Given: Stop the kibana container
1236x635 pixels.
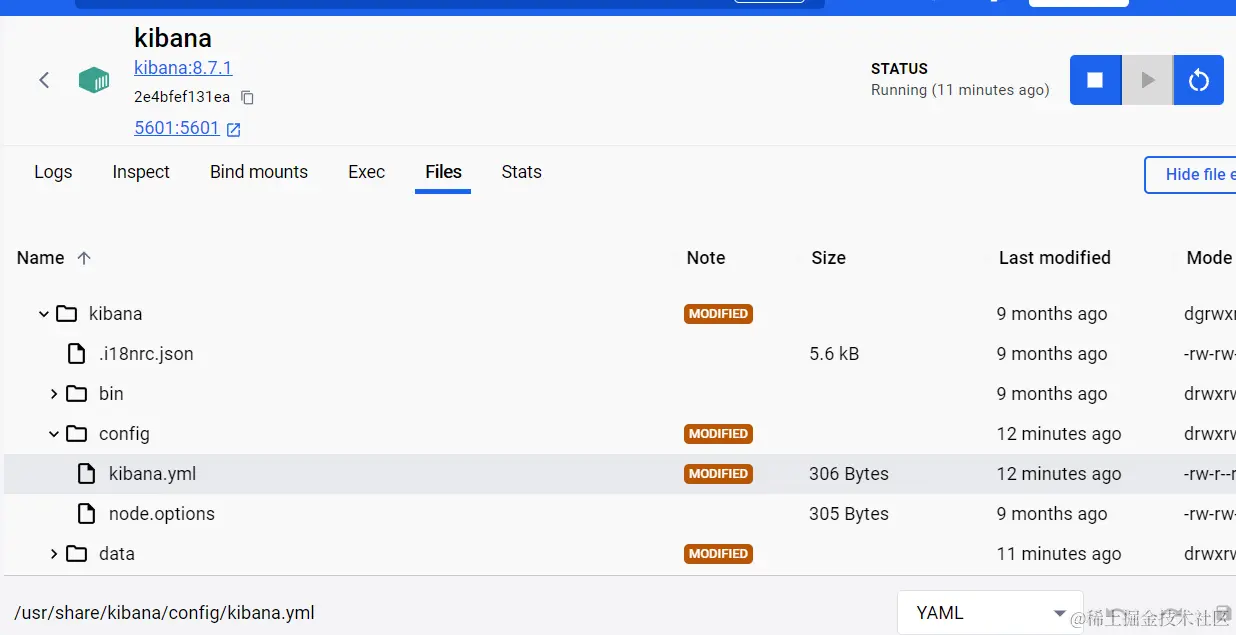Looking at the screenshot, I should tap(1095, 80).
